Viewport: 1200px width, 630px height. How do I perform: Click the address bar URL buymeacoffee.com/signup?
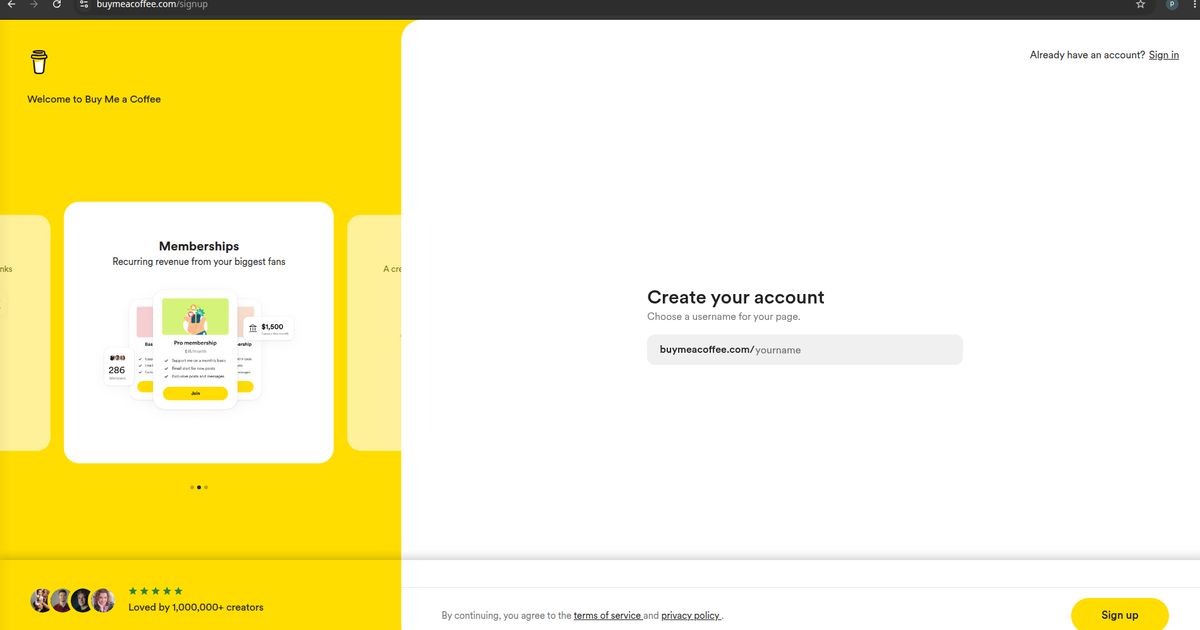coord(152,5)
